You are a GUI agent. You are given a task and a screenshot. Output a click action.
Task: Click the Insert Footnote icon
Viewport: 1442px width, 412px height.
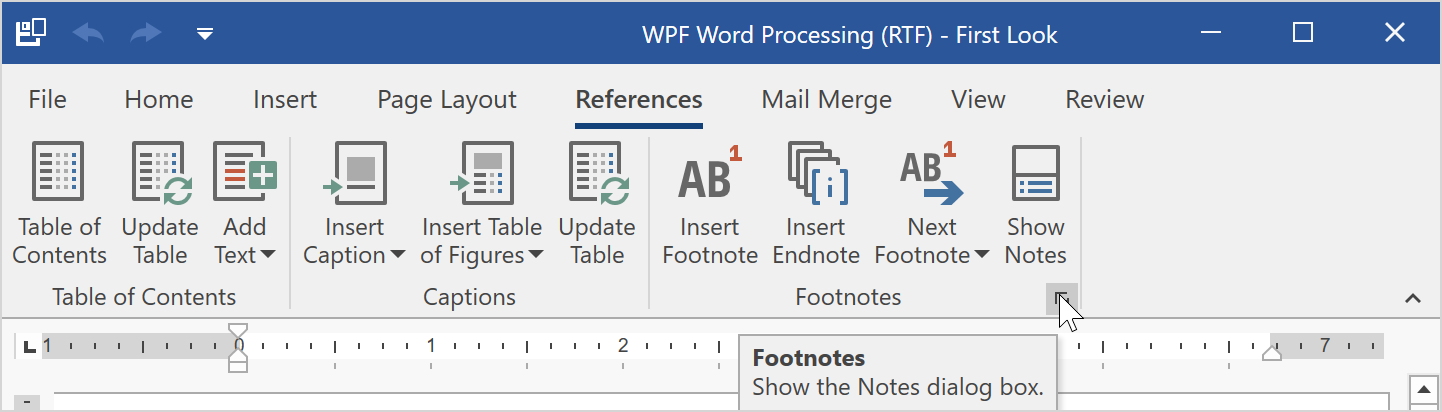[x=709, y=171]
